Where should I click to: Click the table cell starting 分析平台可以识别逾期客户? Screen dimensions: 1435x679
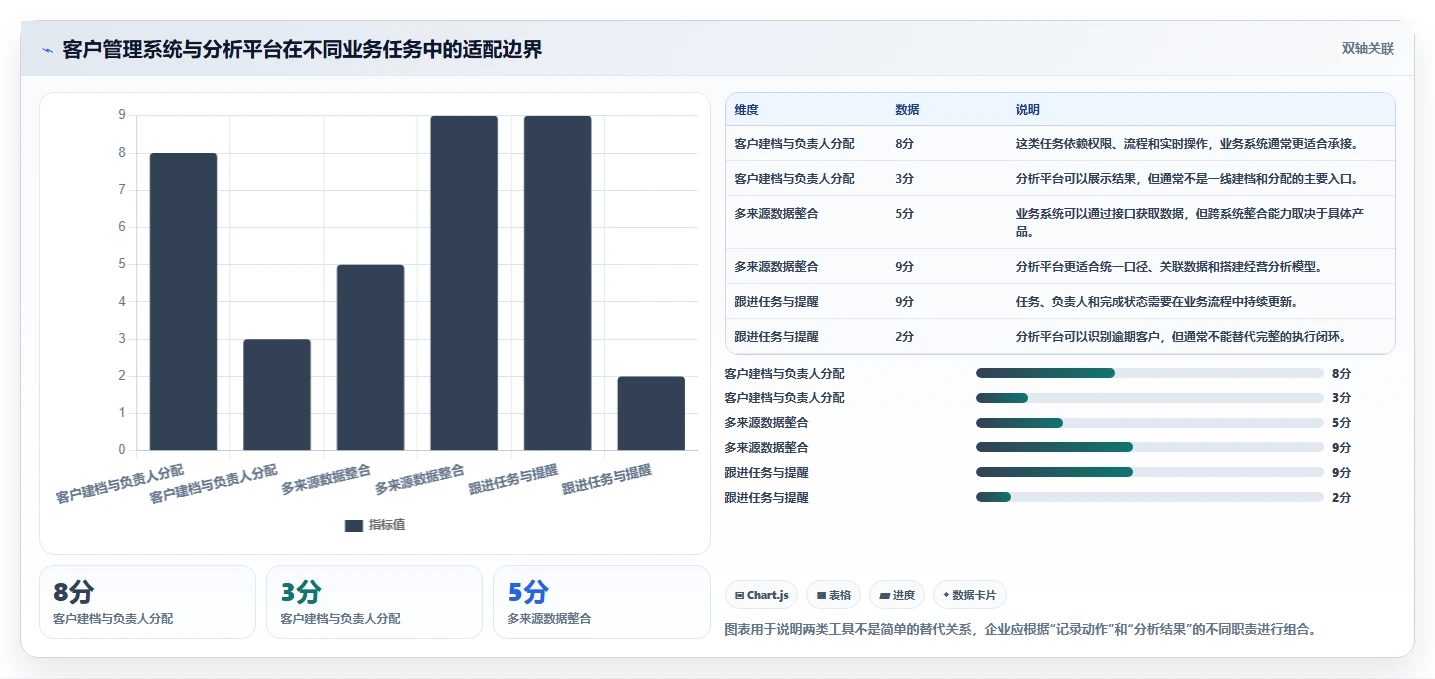click(x=1200, y=336)
